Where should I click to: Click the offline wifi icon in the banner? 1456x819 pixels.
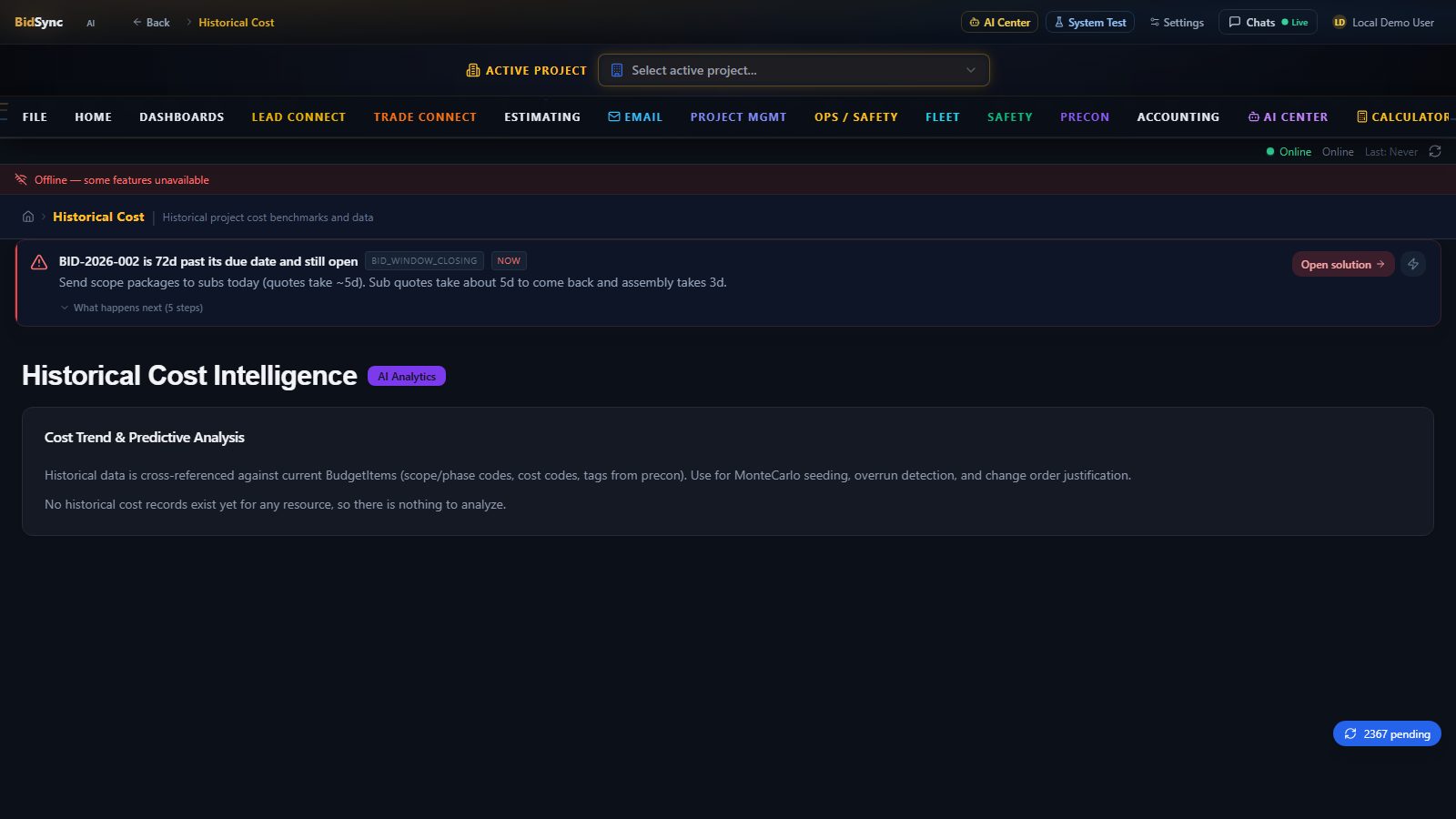pos(21,179)
